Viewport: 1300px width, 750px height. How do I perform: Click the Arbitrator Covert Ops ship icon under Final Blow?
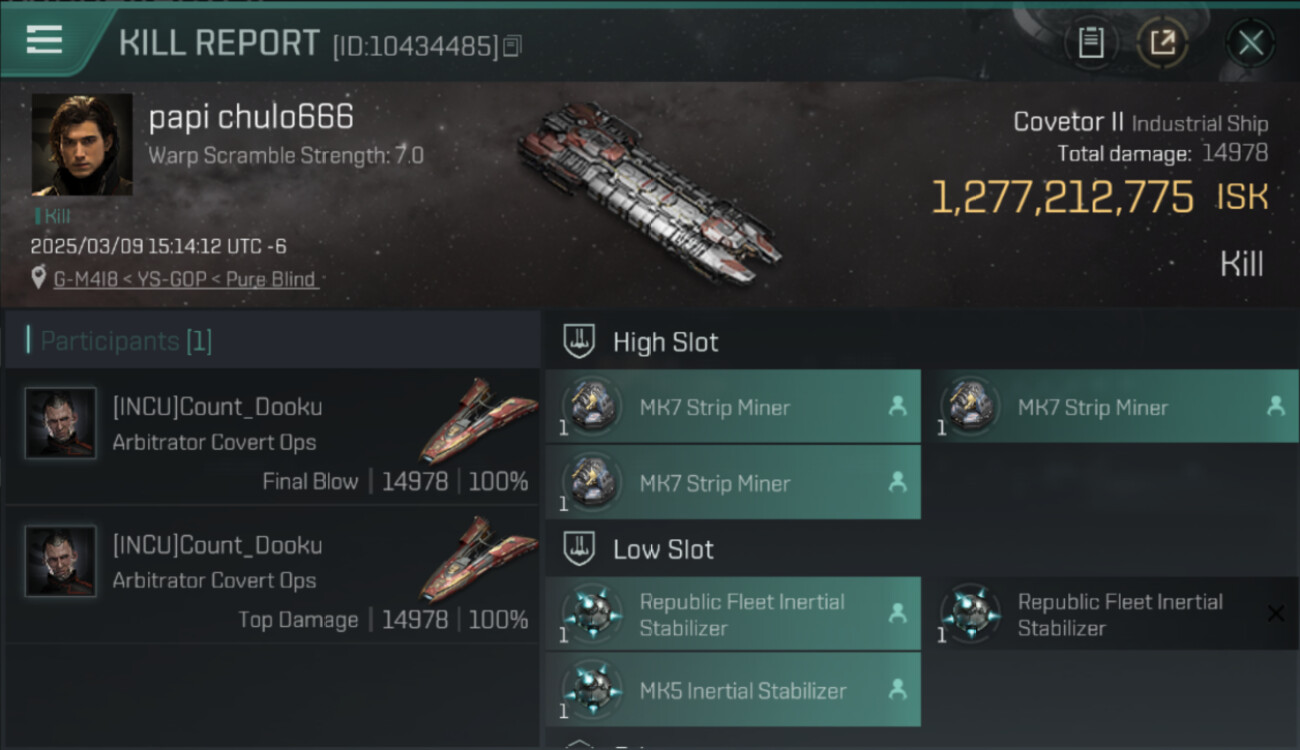coord(477,420)
